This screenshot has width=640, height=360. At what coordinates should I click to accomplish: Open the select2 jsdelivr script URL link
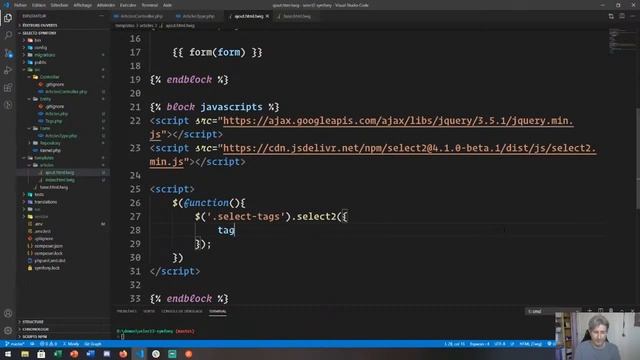pyautogui.click(x=409, y=148)
